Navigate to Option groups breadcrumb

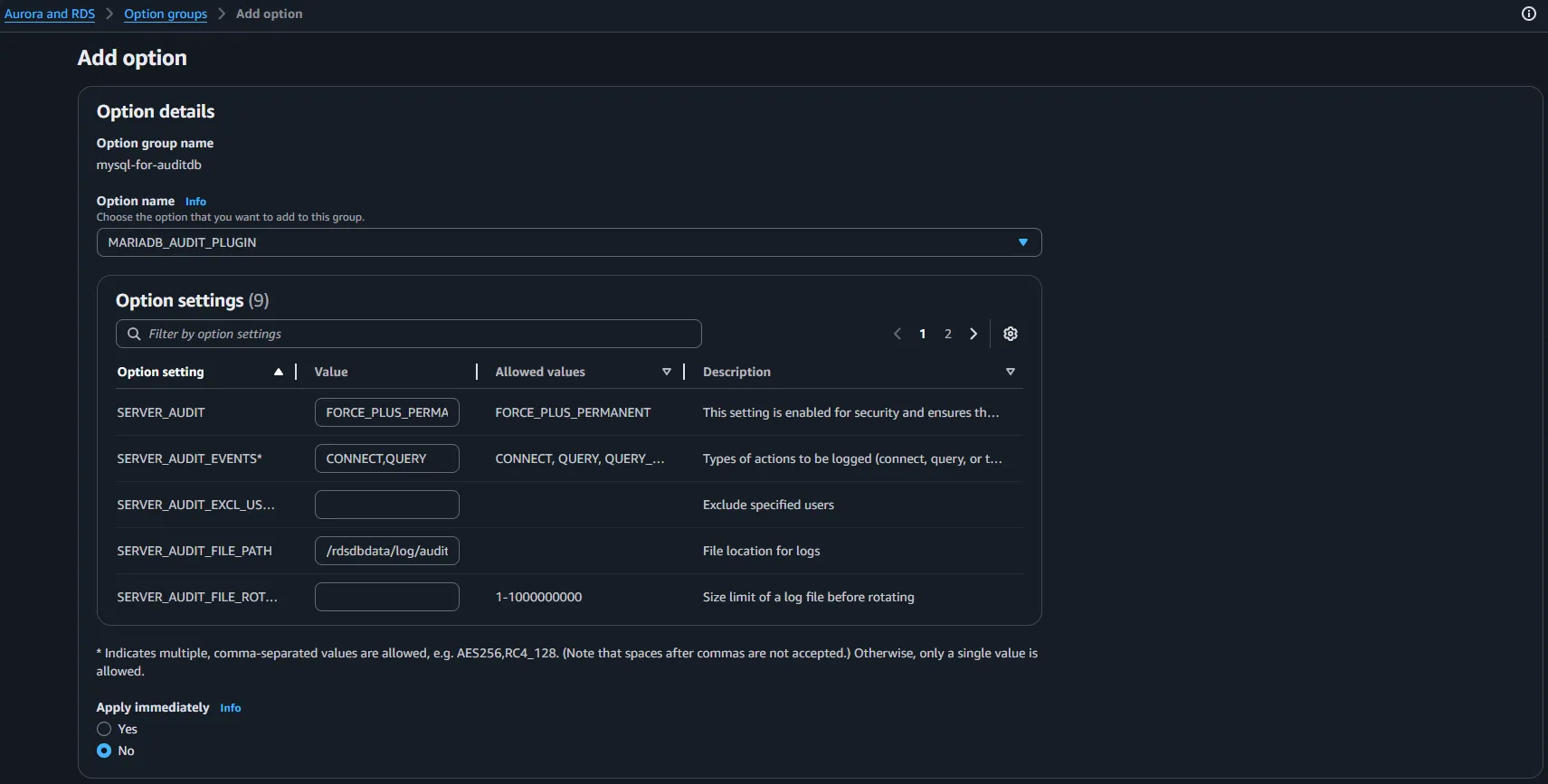(x=166, y=14)
